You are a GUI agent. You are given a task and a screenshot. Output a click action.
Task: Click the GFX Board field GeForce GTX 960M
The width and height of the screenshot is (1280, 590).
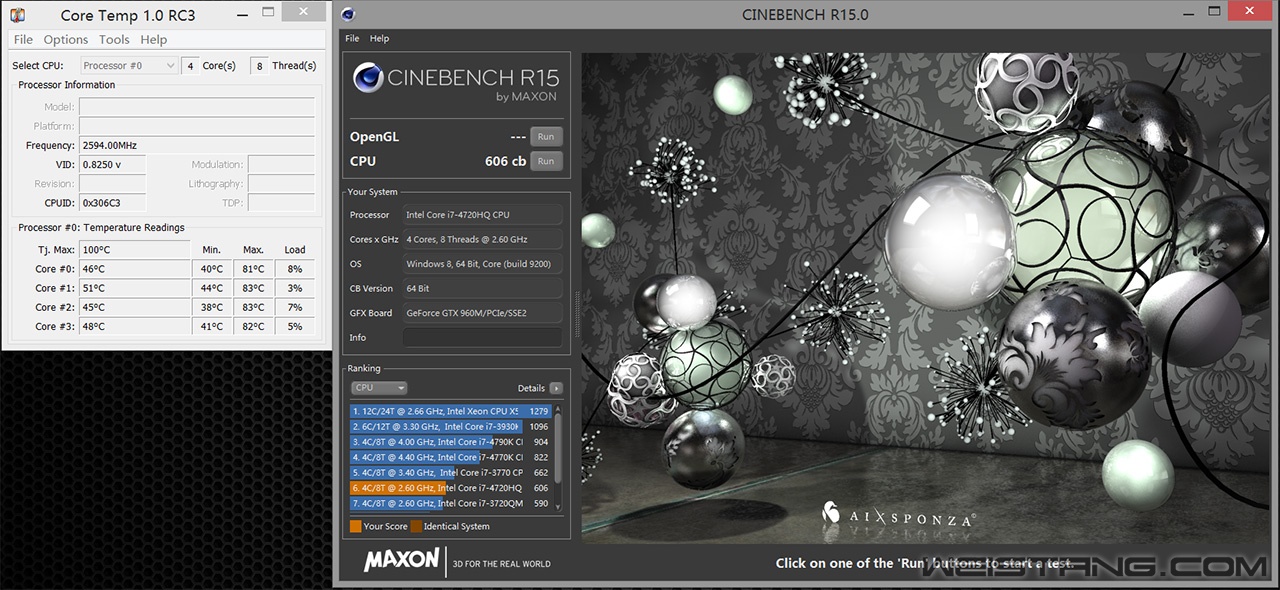pos(482,313)
